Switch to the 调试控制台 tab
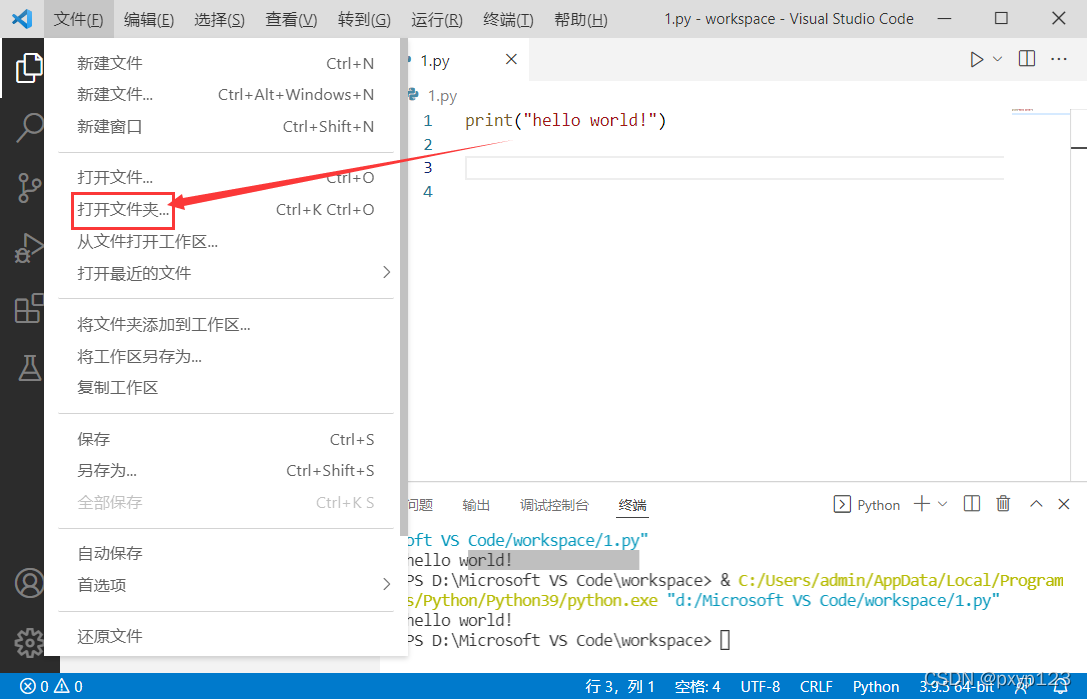This screenshot has height=699, width=1087. tap(554, 505)
